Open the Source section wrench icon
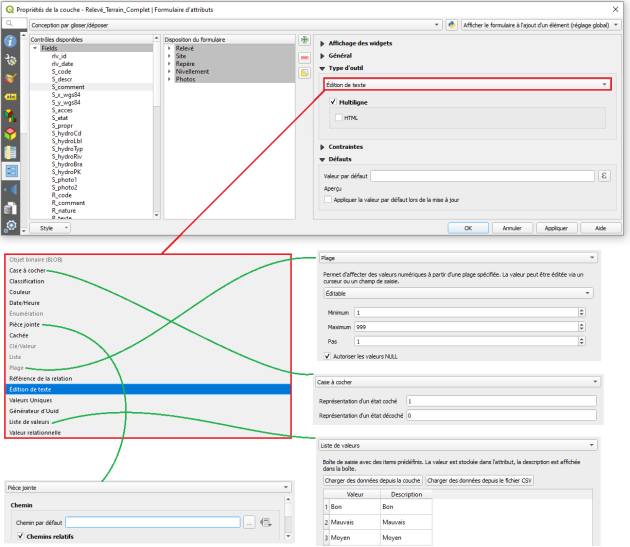 pos(10,60)
